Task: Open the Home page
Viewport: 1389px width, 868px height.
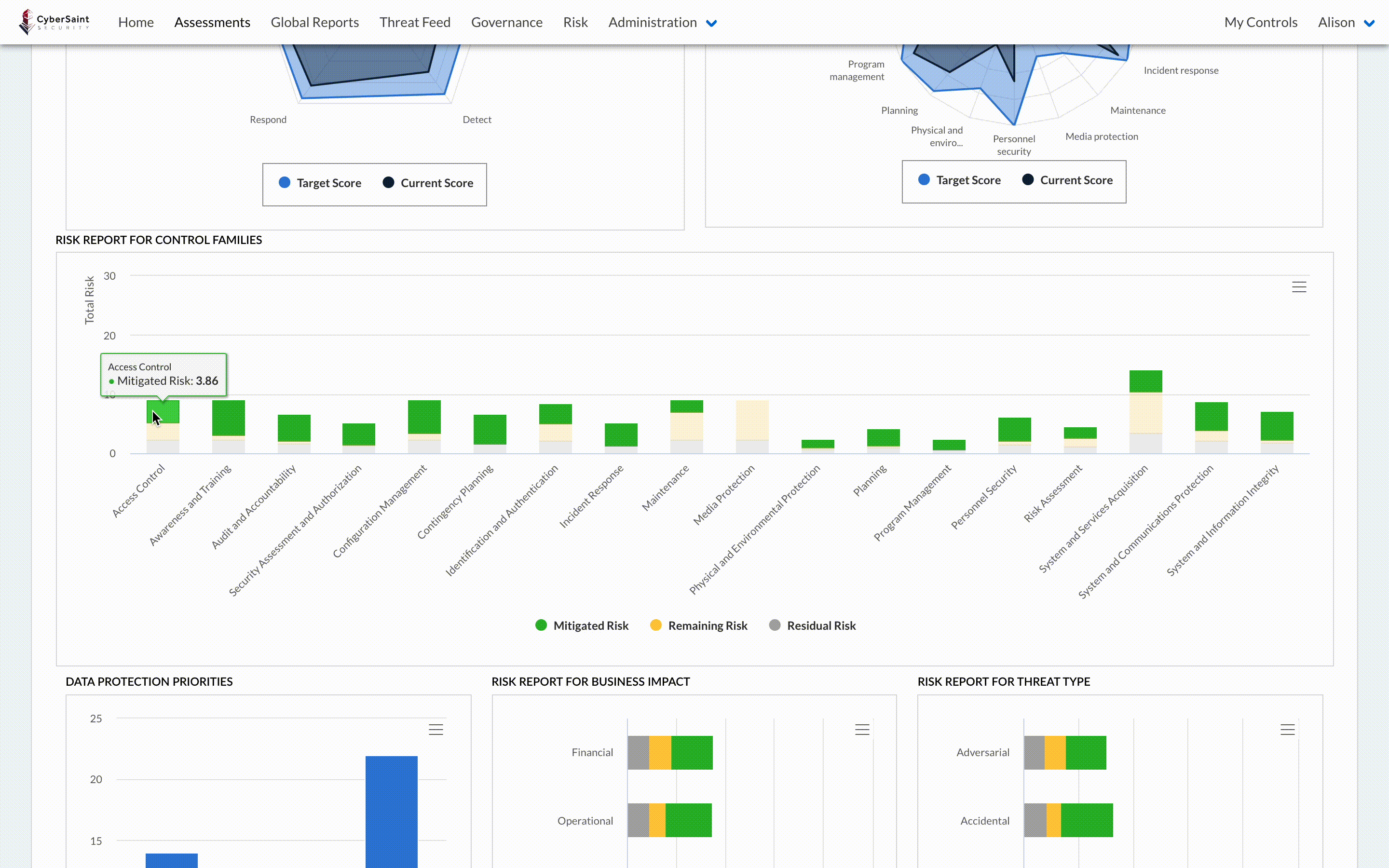Action: 136,22
